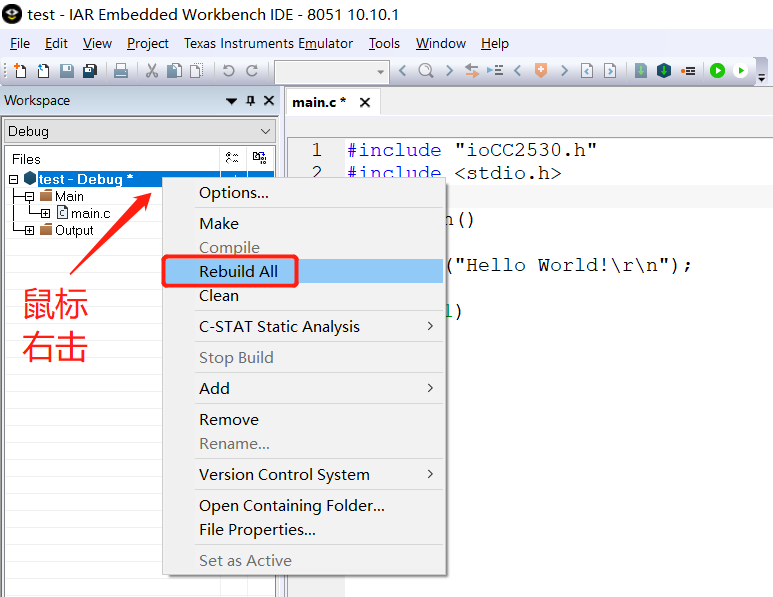This screenshot has height=597, width=773.
Task: Choose Options... in context menu
Action: 304,193
